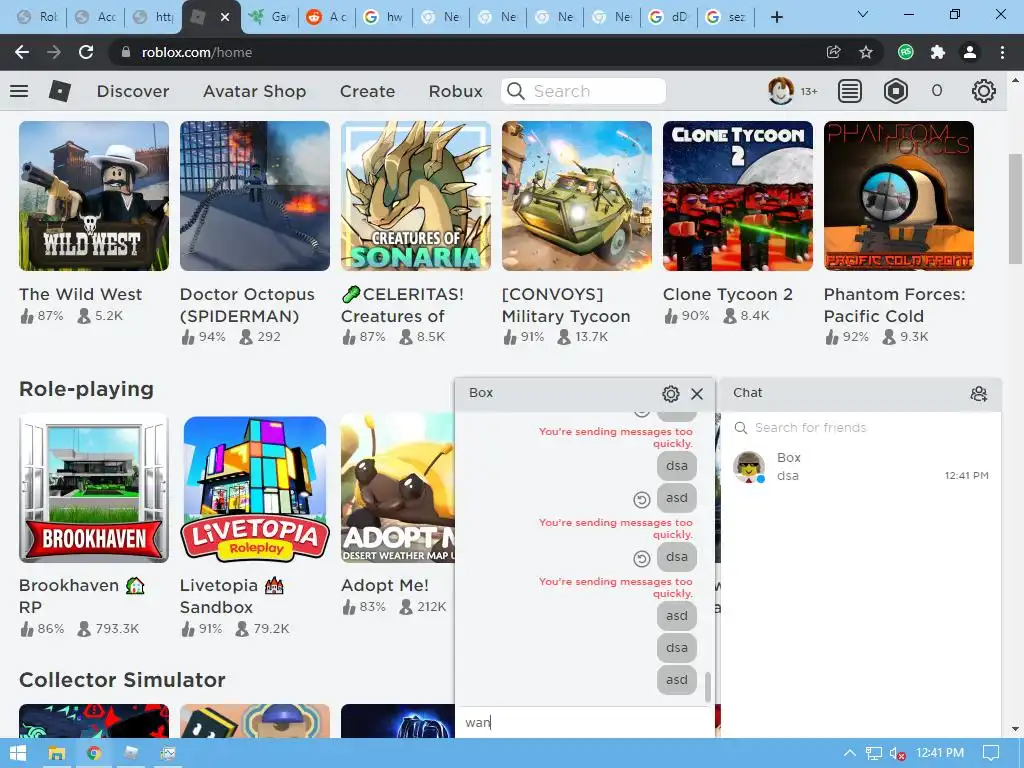Click the page vertical scrollbar

1014,209
